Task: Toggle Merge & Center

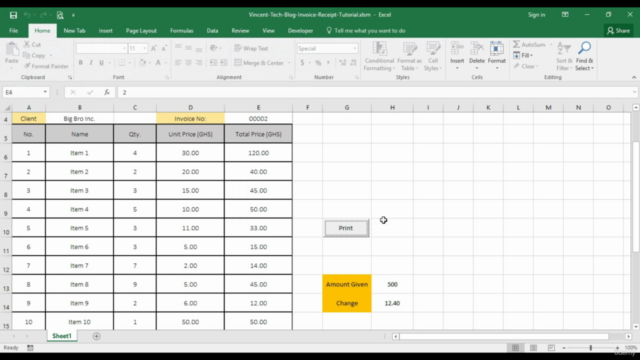Action: point(259,63)
